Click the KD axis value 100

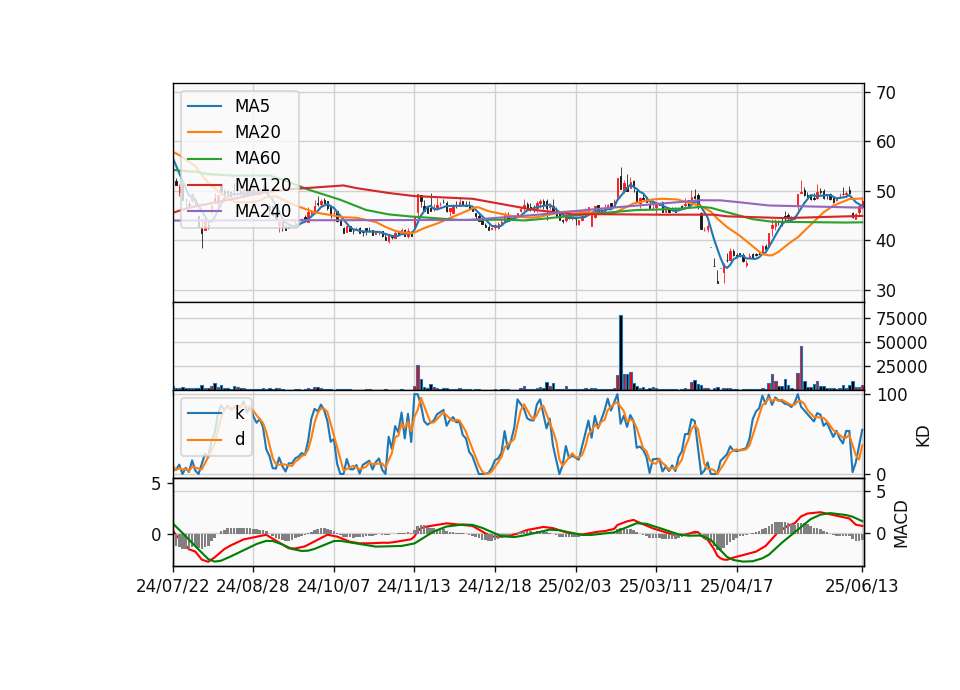coord(892,395)
